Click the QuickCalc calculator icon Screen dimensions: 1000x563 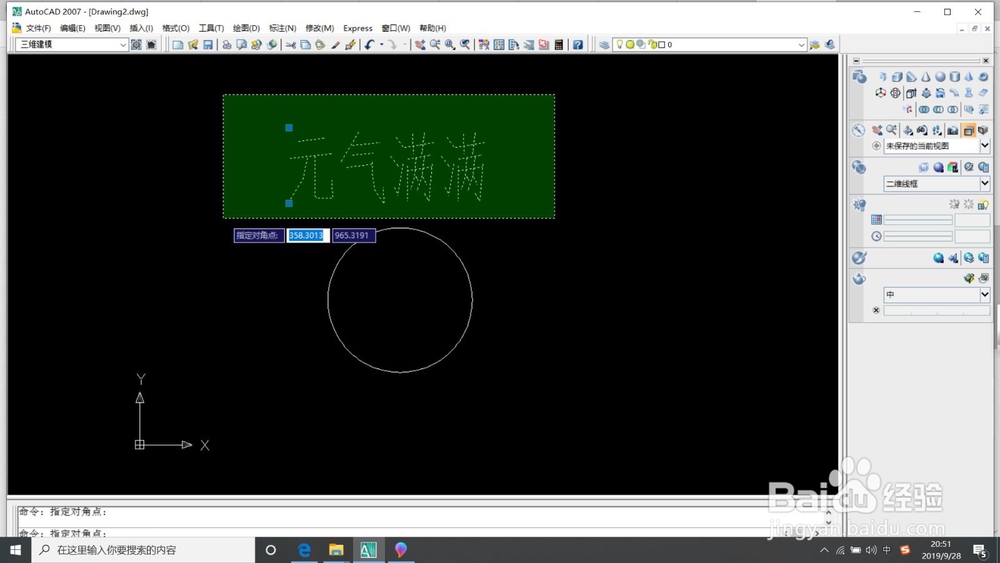[x=559, y=45]
